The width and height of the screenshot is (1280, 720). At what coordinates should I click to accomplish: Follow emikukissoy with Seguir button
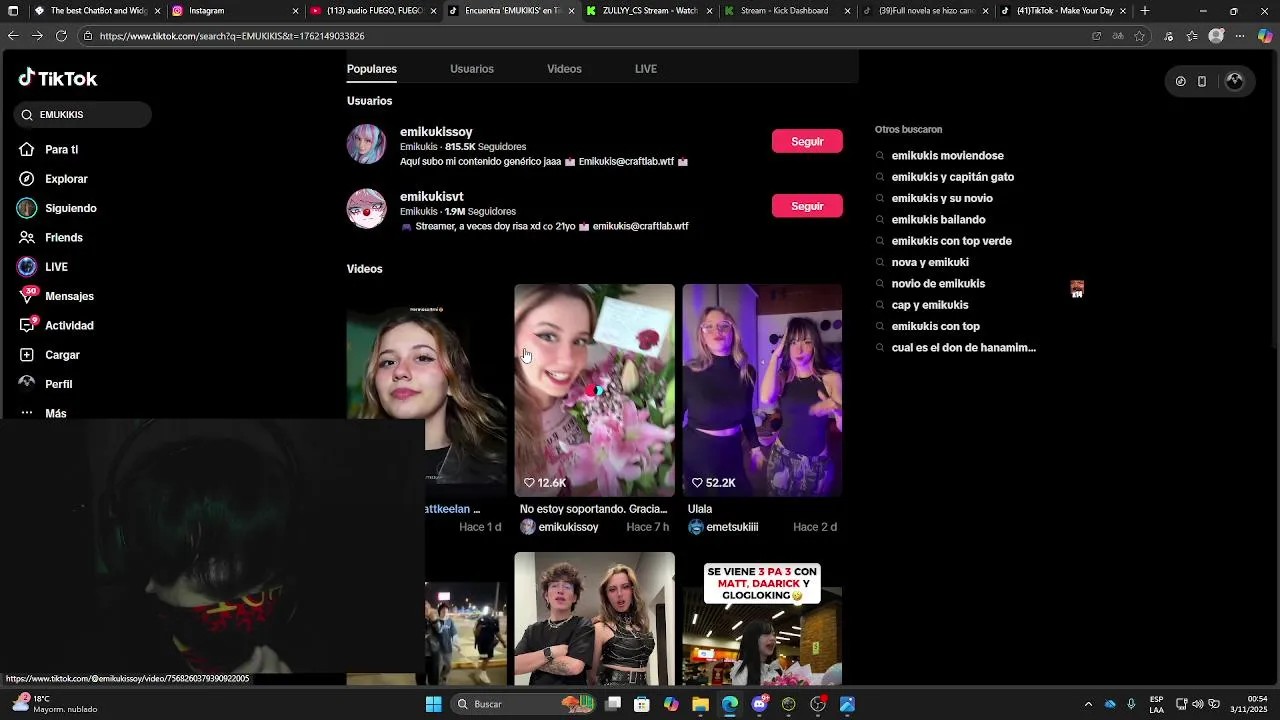point(807,141)
